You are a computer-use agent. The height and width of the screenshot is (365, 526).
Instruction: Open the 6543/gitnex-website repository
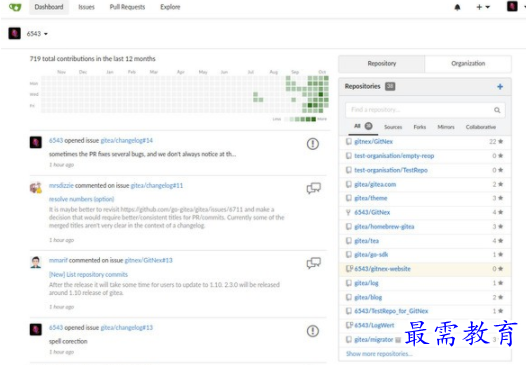(382, 269)
